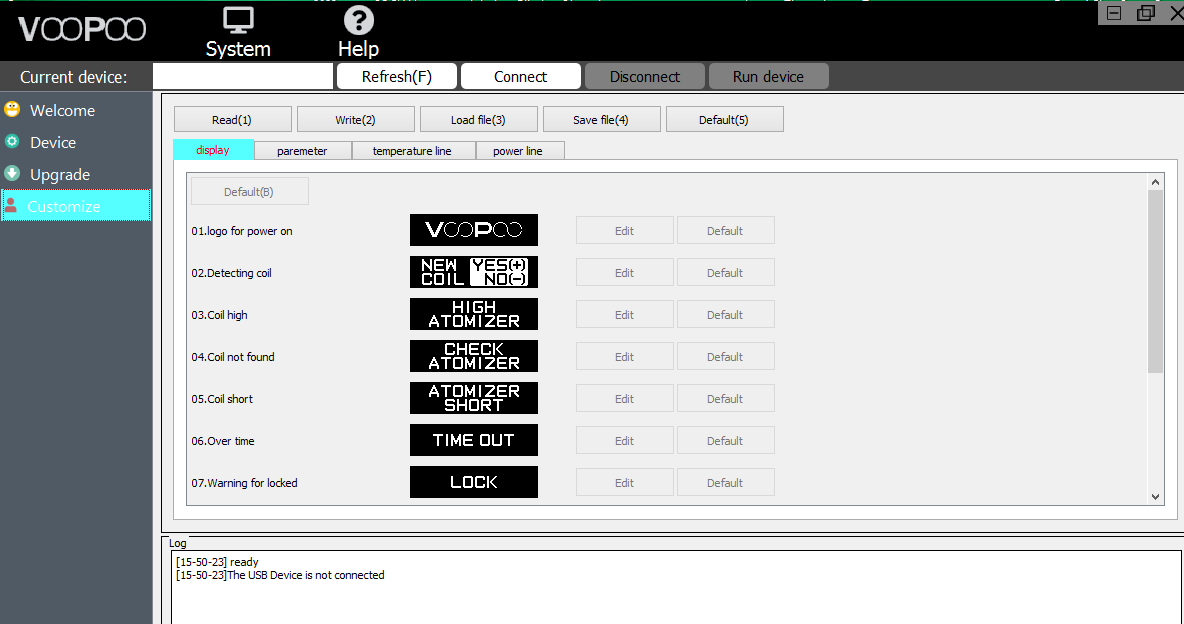Click Default for logo for power on
The height and width of the screenshot is (624, 1184).
pyautogui.click(x=725, y=230)
